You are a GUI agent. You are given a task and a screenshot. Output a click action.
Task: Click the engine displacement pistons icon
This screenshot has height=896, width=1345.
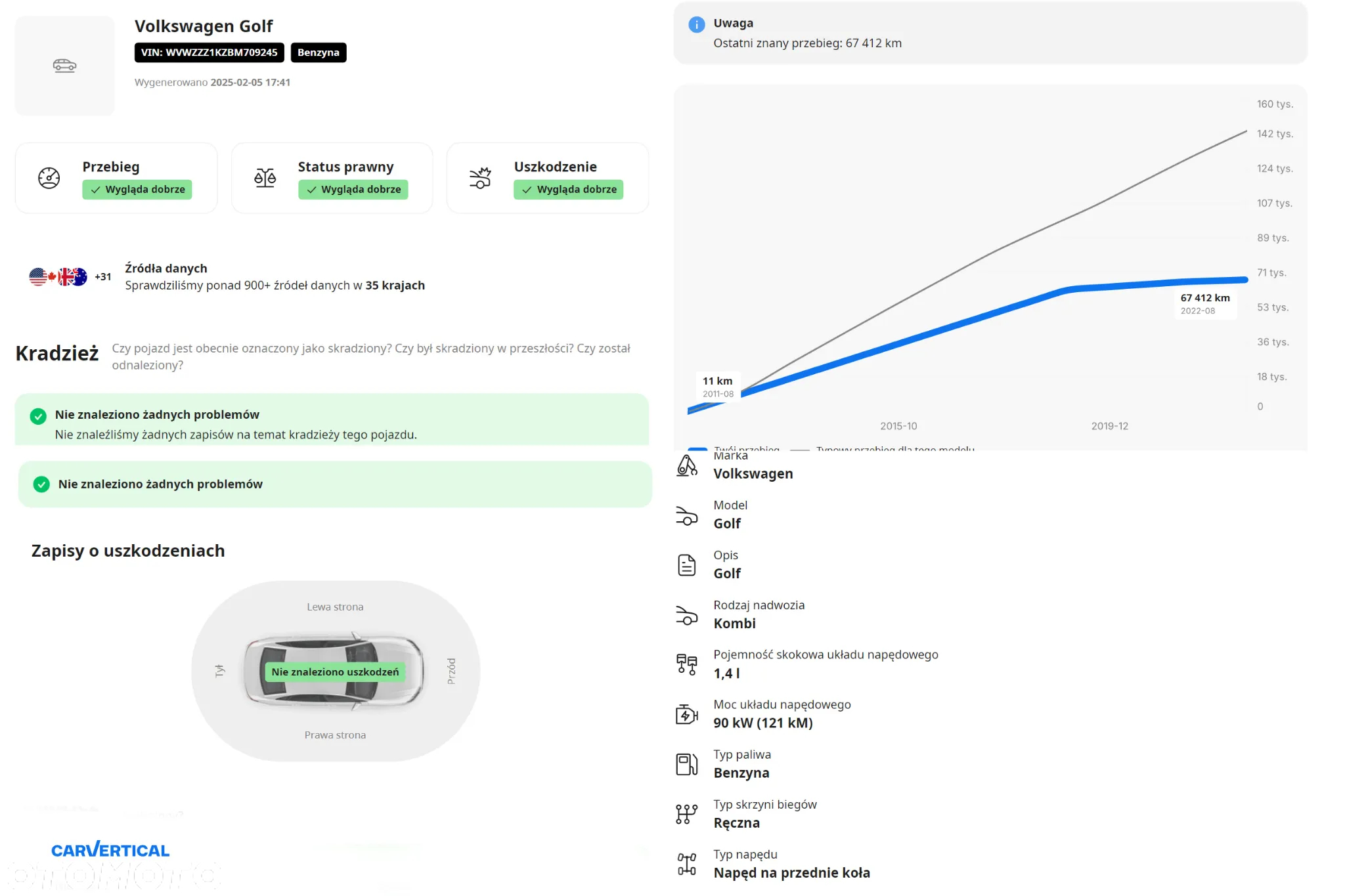[x=687, y=664]
